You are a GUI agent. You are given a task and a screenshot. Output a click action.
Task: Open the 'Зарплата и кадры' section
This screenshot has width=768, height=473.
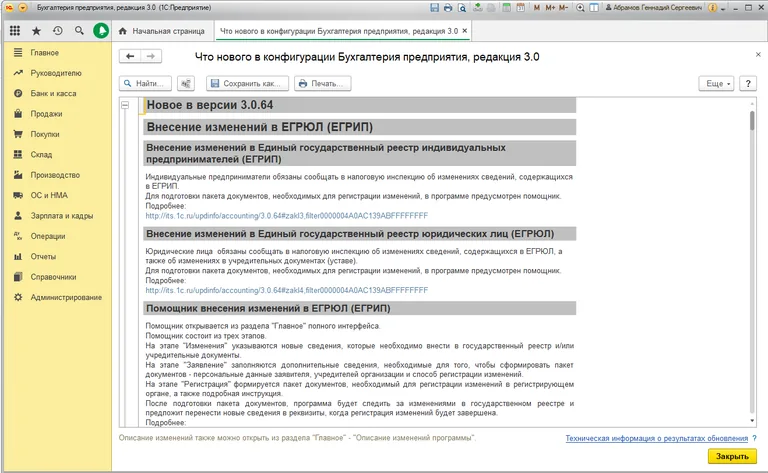61,215
